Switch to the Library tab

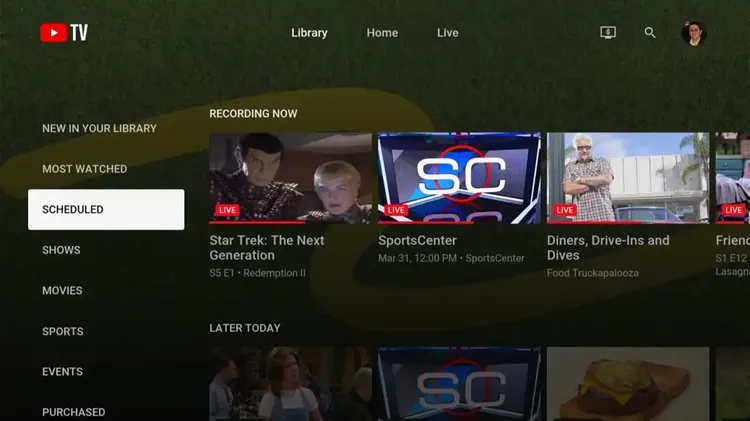tap(309, 33)
